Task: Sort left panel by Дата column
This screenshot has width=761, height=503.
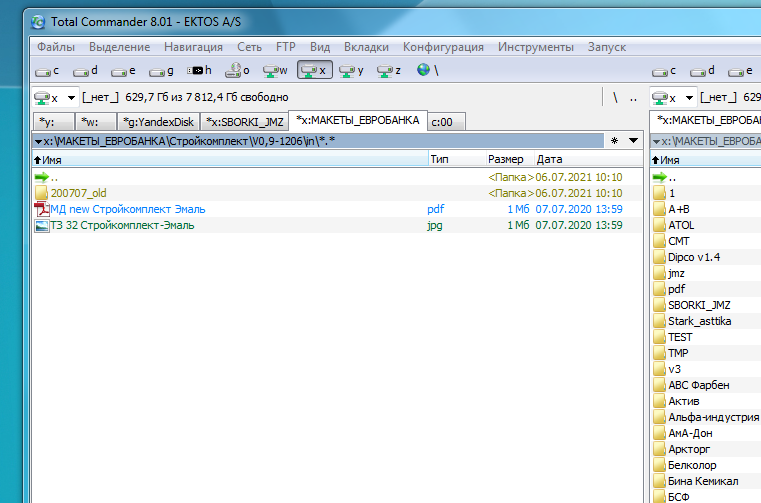Action: click(x=588, y=159)
